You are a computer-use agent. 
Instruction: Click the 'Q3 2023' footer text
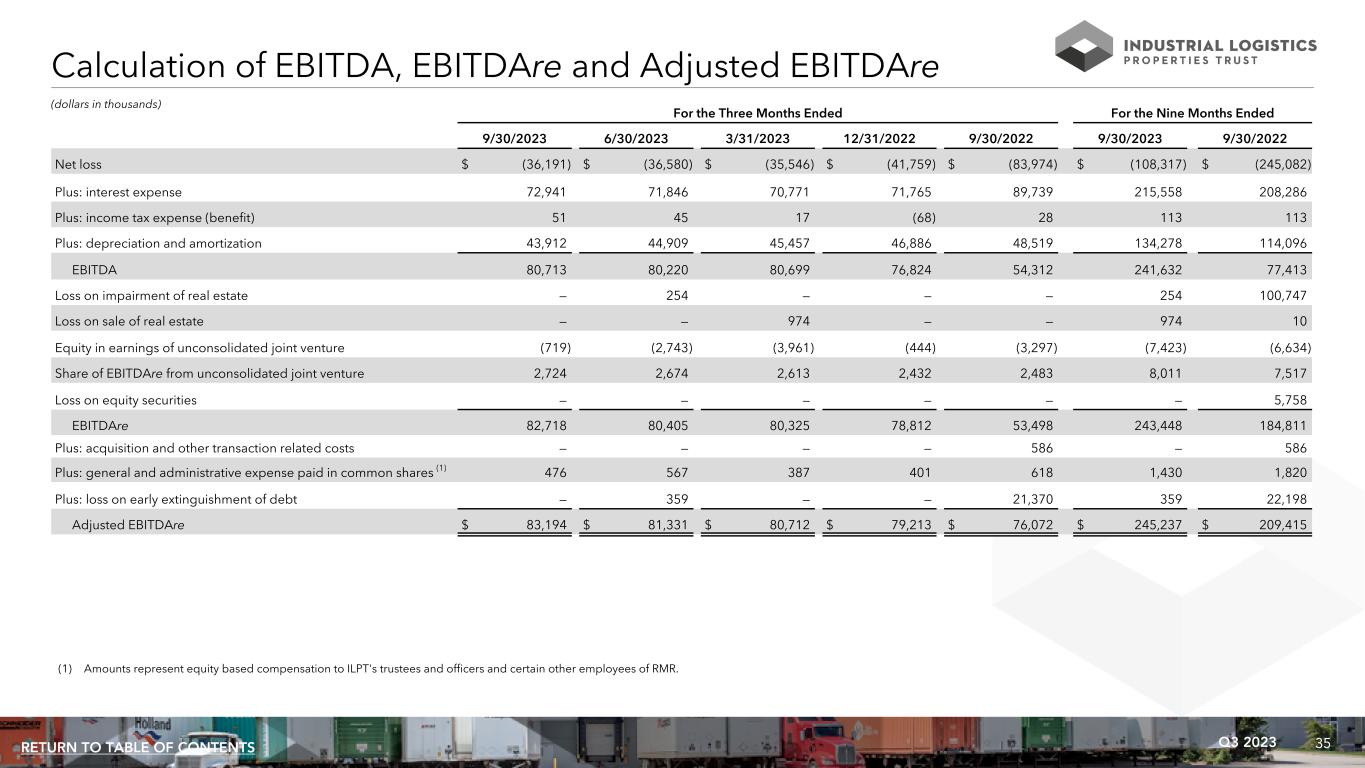coord(1248,742)
